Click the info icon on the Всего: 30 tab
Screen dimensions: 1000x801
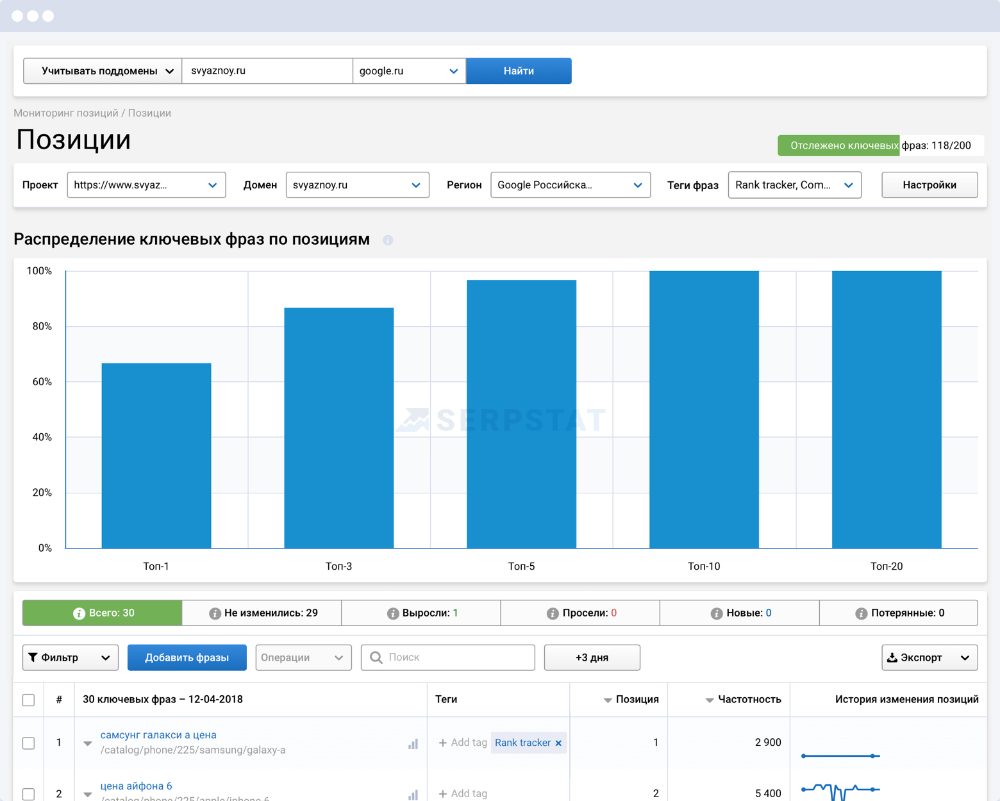[x=79, y=614]
